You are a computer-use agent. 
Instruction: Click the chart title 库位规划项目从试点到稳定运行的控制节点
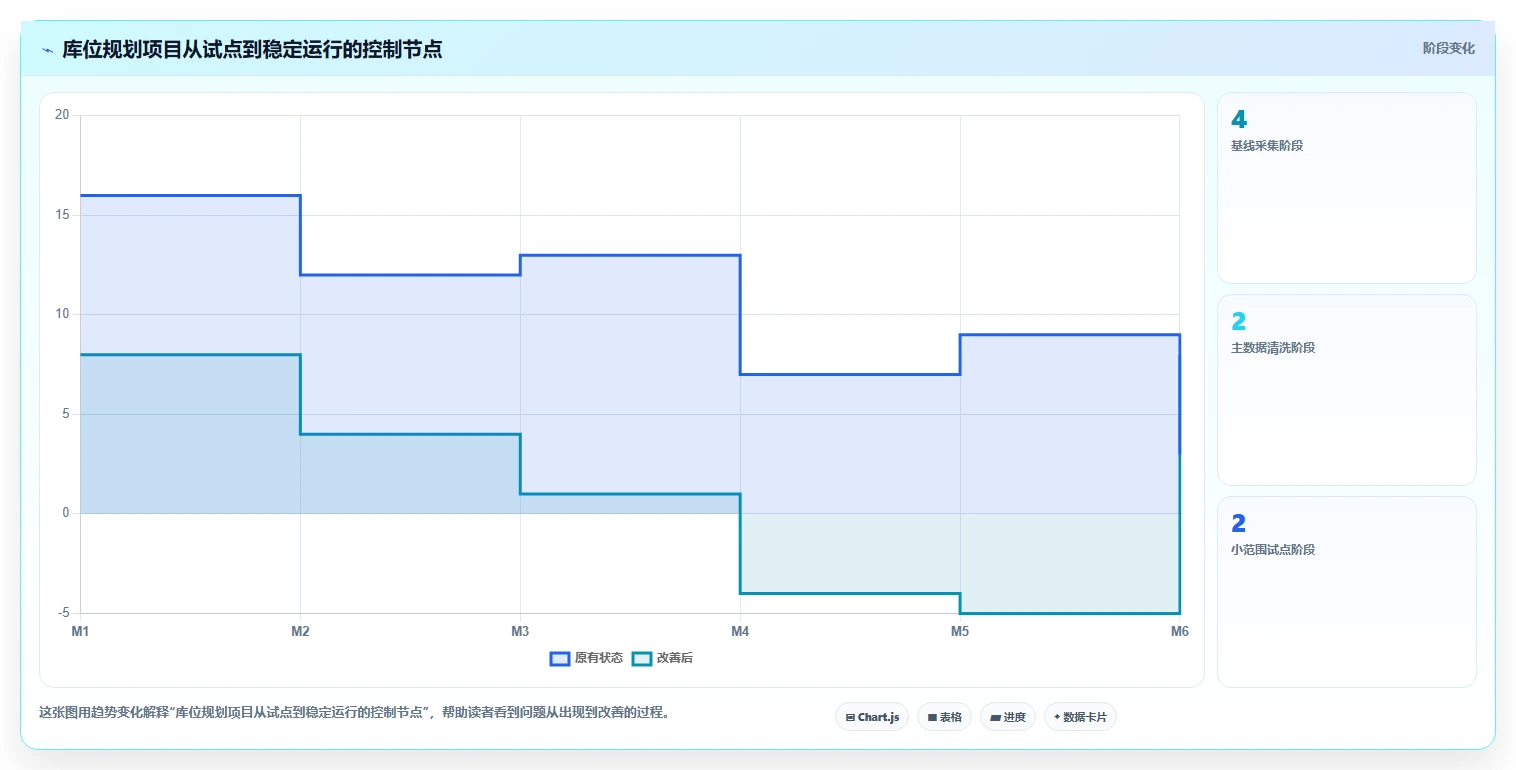point(252,49)
